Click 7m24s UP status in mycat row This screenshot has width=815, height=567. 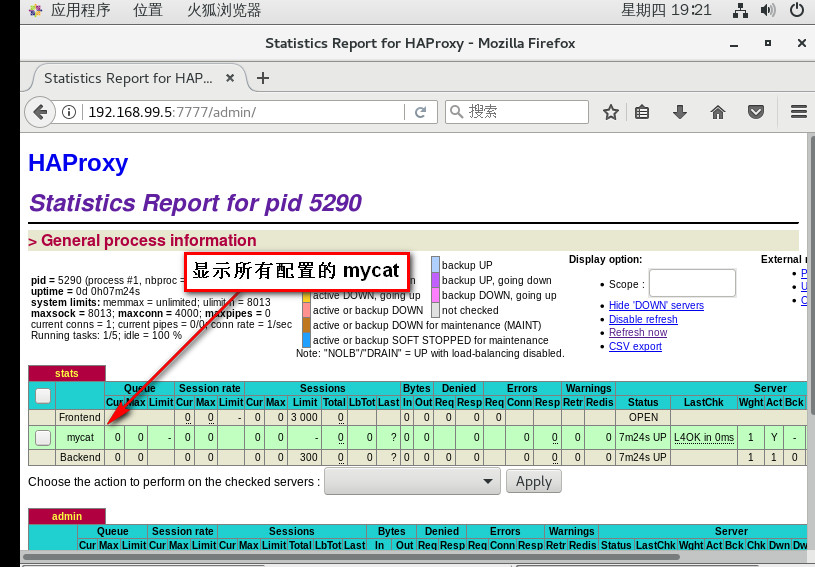tap(642, 438)
